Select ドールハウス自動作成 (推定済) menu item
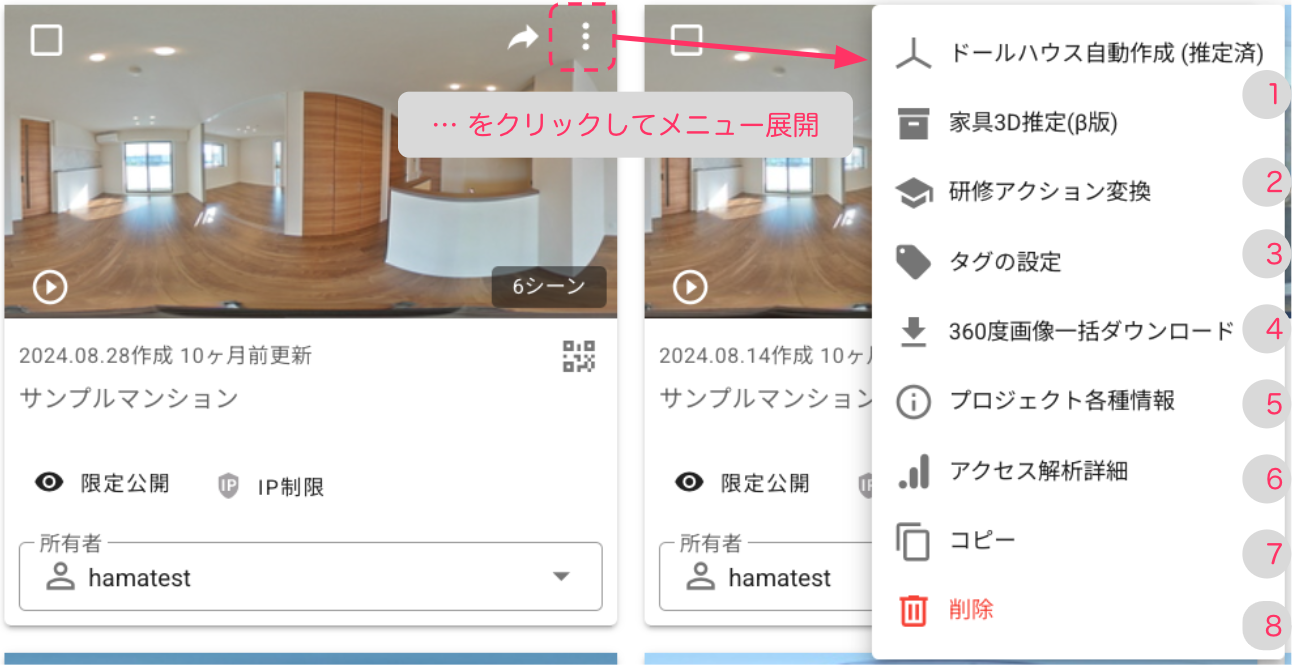 coord(1078,54)
